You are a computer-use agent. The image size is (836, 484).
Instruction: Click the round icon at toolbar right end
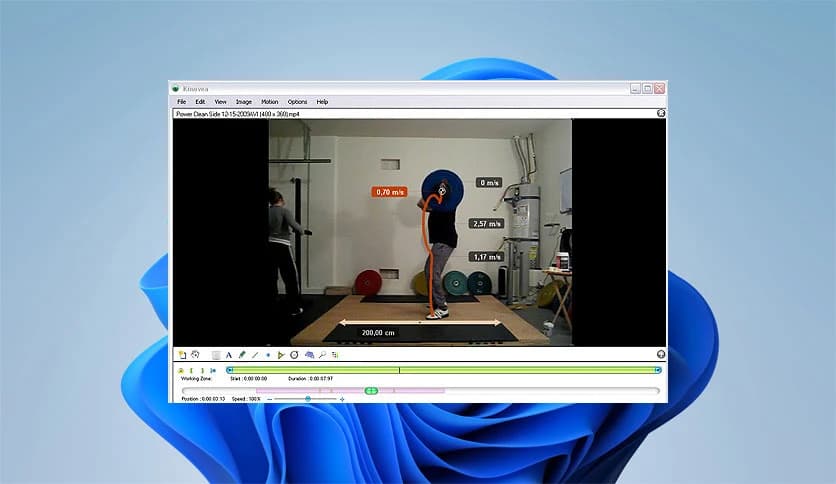(x=661, y=354)
